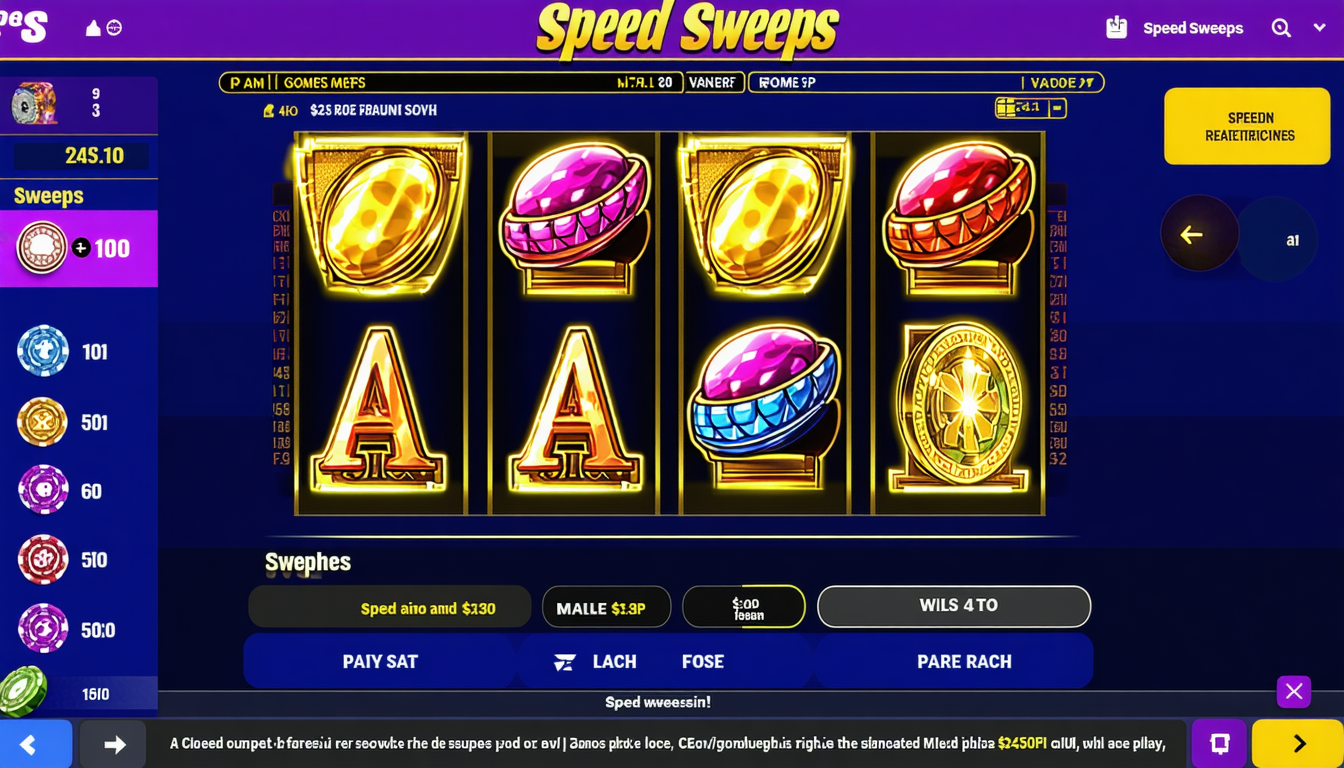Image resolution: width=1344 pixels, height=768 pixels.
Task: Open the yellow Speedn button top right
Action: (1247, 126)
